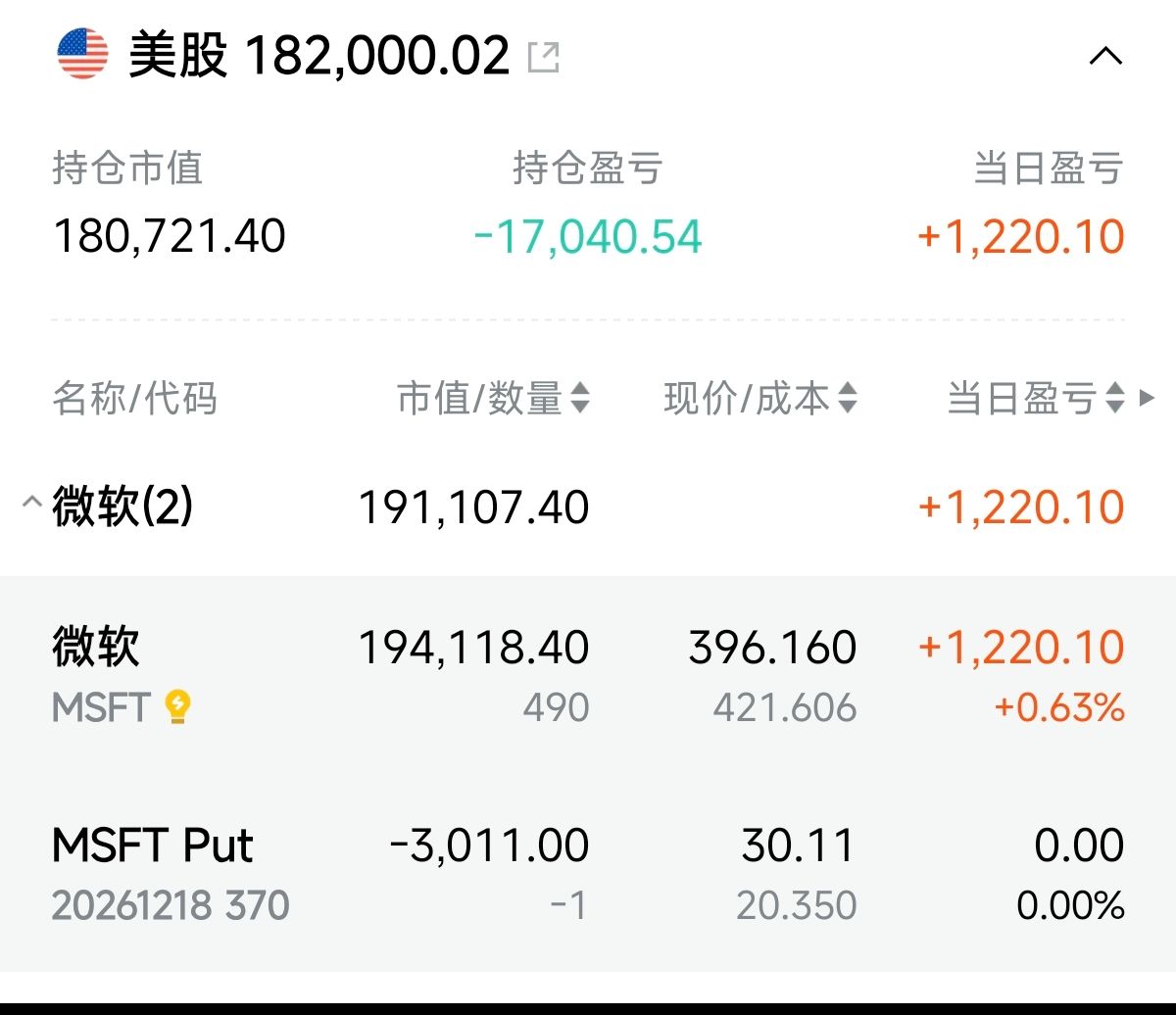This screenshot has width=1176, height=1015.
Task: Tap the 美股 182,000.02 header title
Action: coord(319,56)
